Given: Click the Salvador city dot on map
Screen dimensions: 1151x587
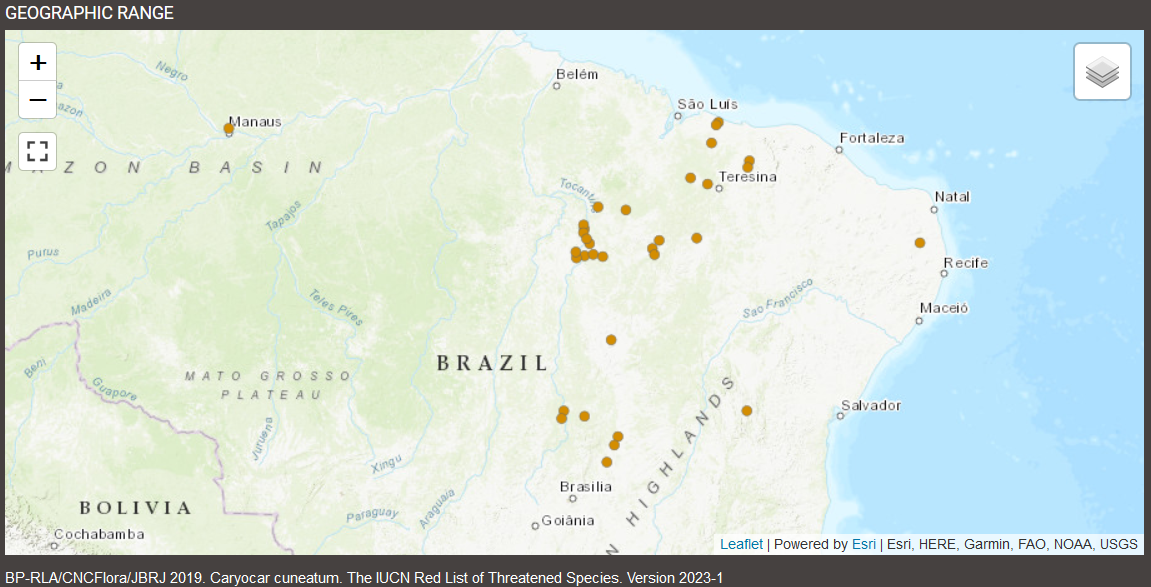Looking at the screenshot, I should pos(840,417).
